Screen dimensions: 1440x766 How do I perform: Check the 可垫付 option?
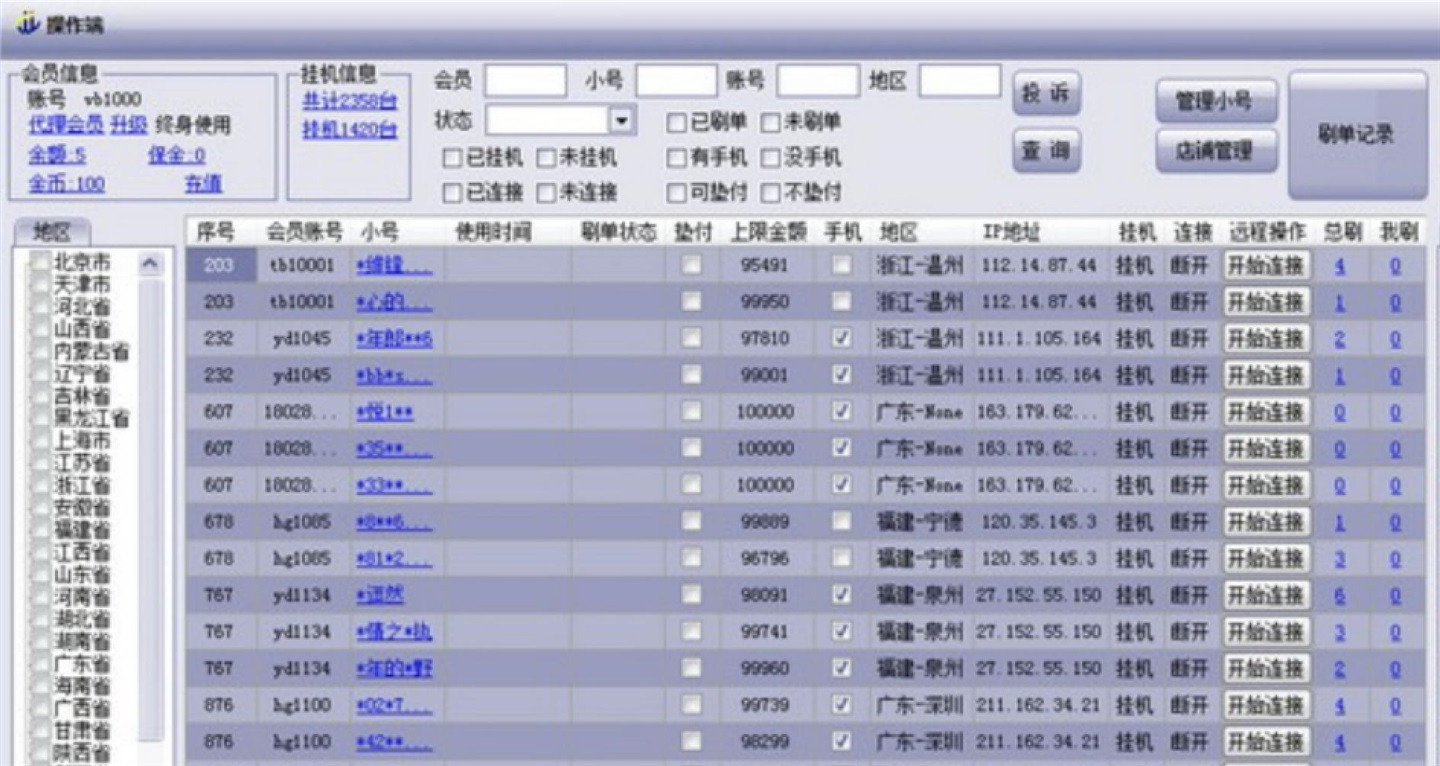[x=677, y=193]
